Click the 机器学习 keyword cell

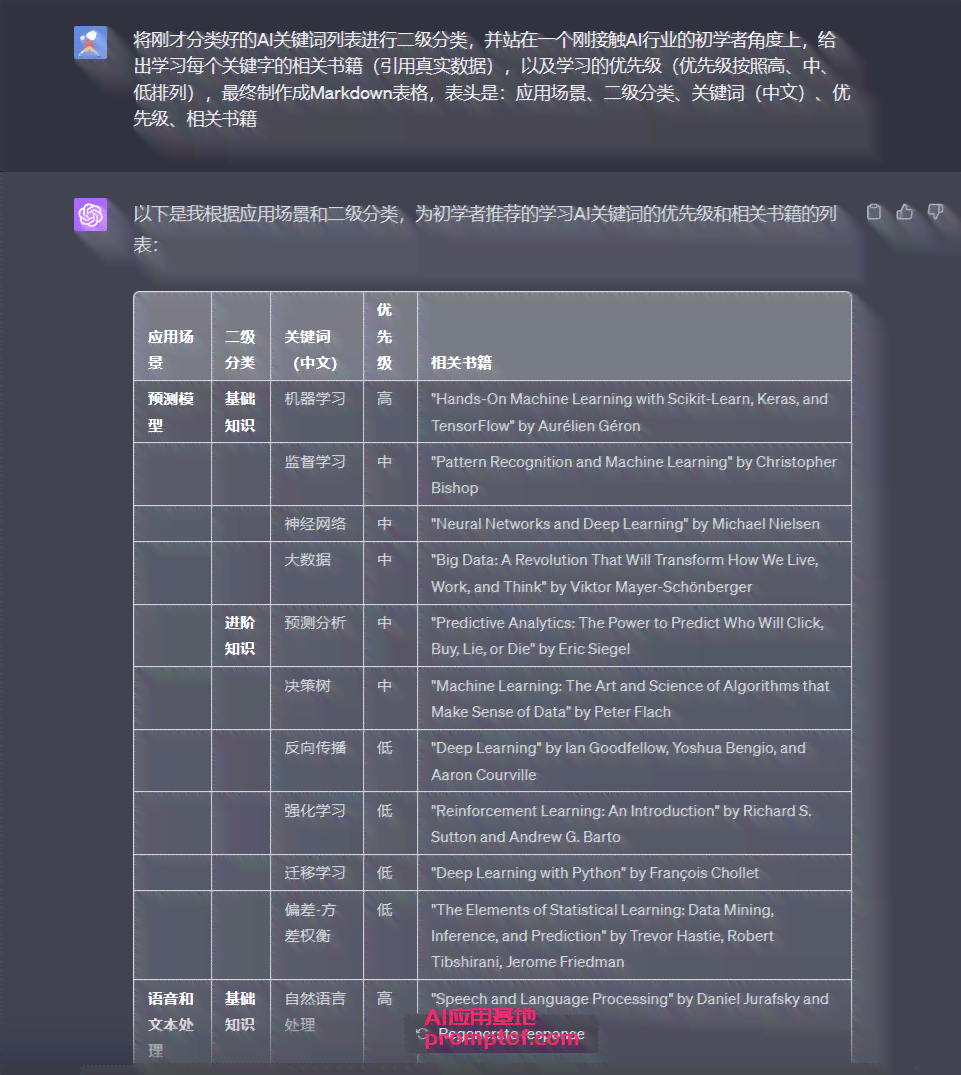(317, 411)
